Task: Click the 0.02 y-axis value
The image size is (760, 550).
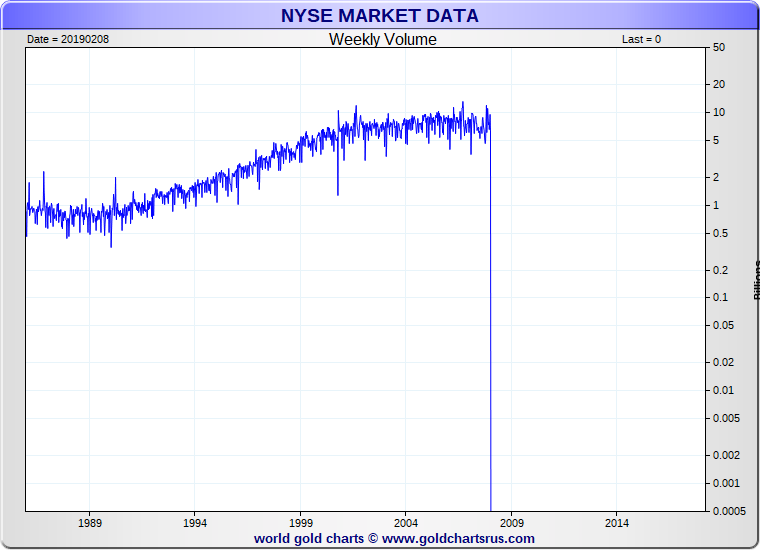Action: pyautogui.click(x=723, y=362)
